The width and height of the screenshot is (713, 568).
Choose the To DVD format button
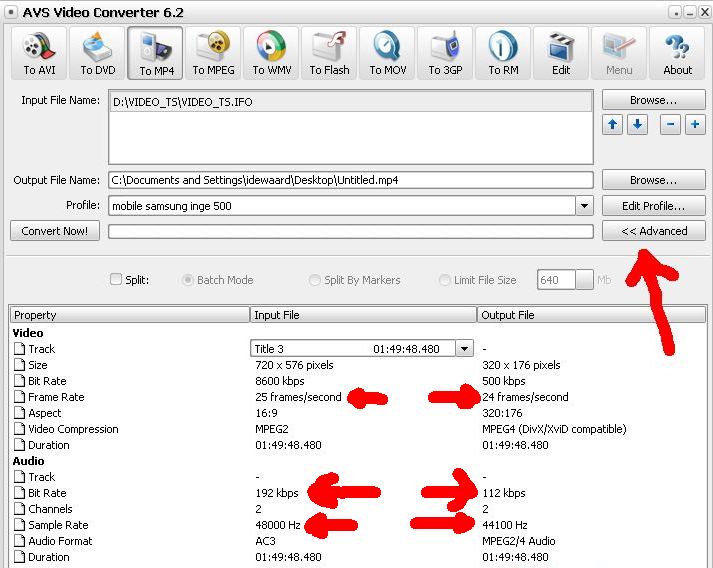pos(97,53)
